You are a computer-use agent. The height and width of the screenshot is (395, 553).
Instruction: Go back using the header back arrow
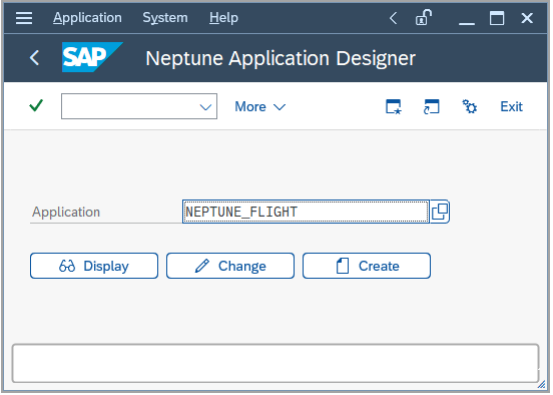[35, 57]
